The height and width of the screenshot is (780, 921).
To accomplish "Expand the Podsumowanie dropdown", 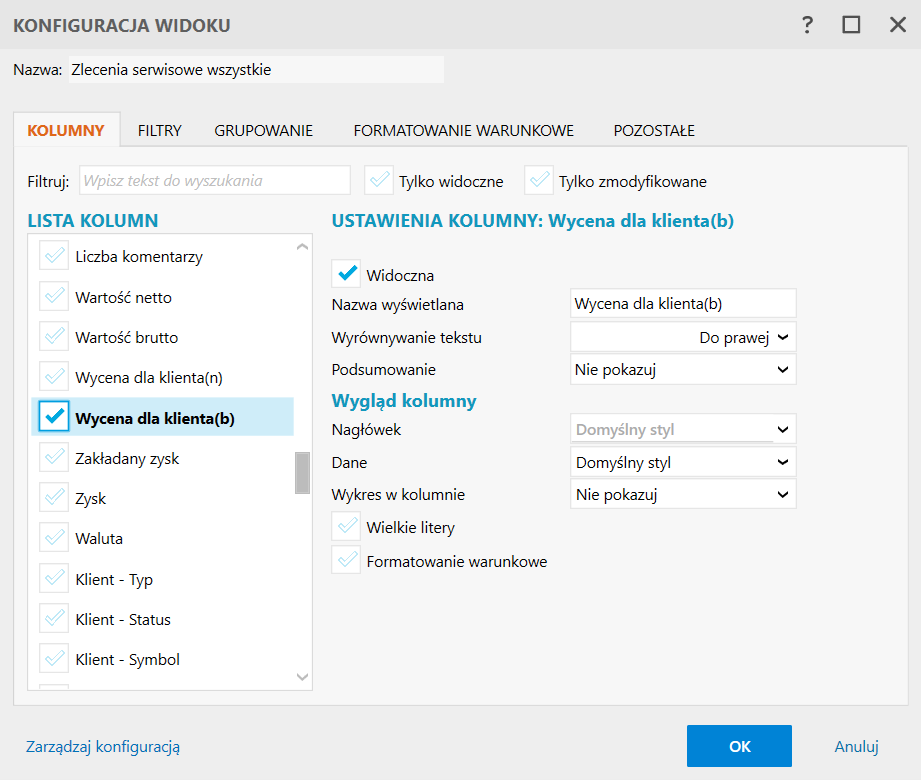I will click(x=683, y=369).
